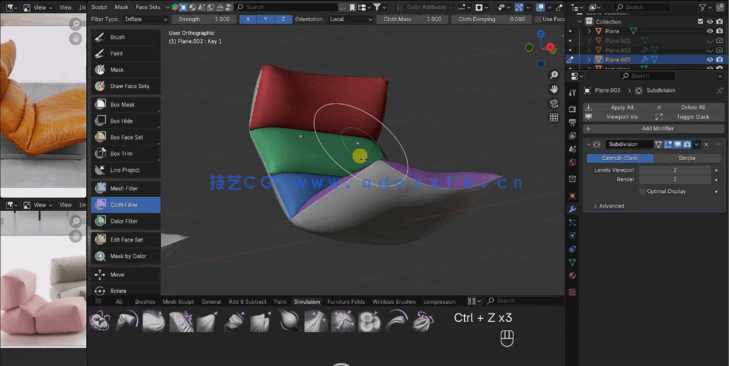
Task: Expand Plane.003 in the outliner
Action: 589,60
